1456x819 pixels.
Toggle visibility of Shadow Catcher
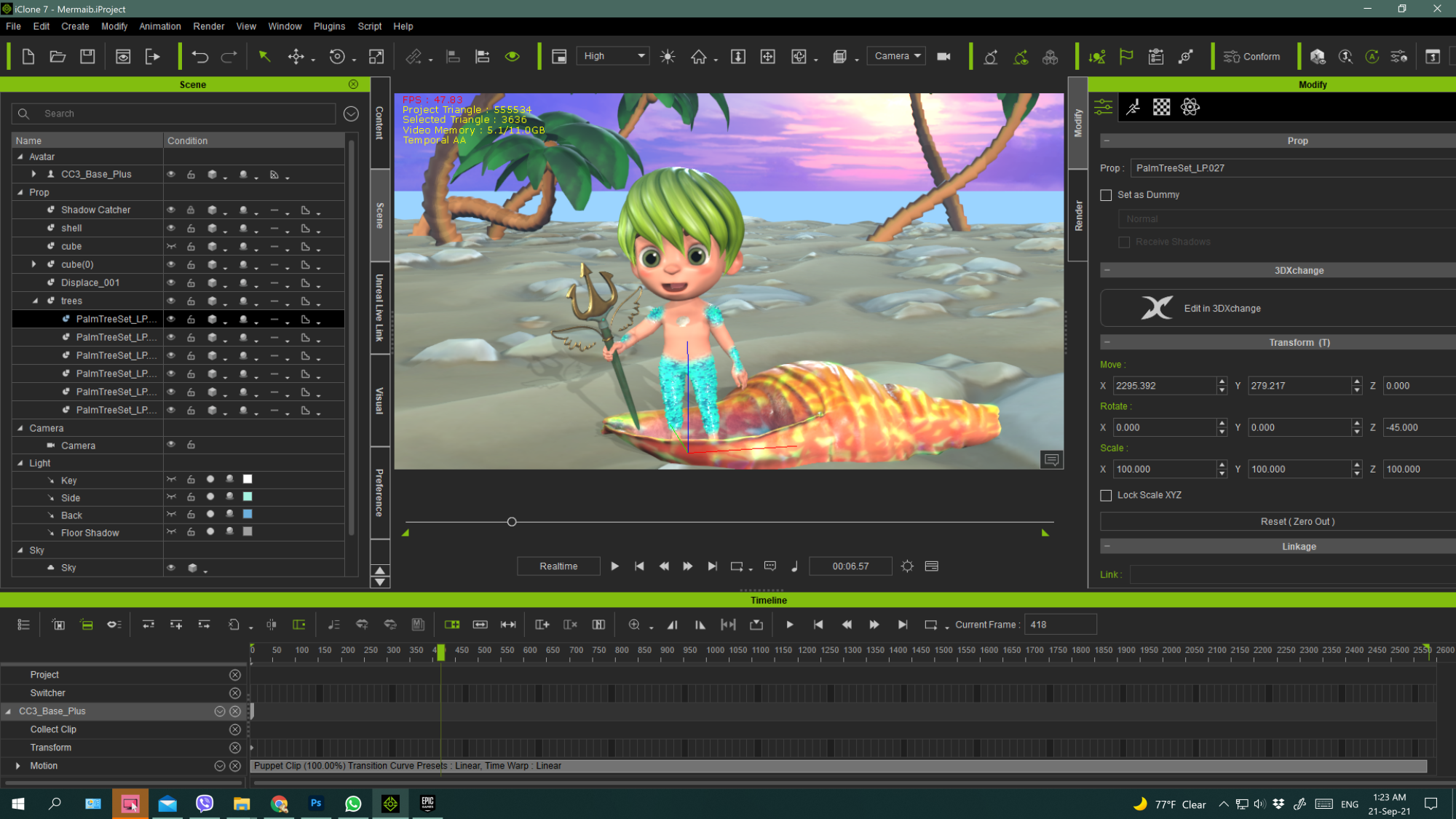(x=171, y=210)
